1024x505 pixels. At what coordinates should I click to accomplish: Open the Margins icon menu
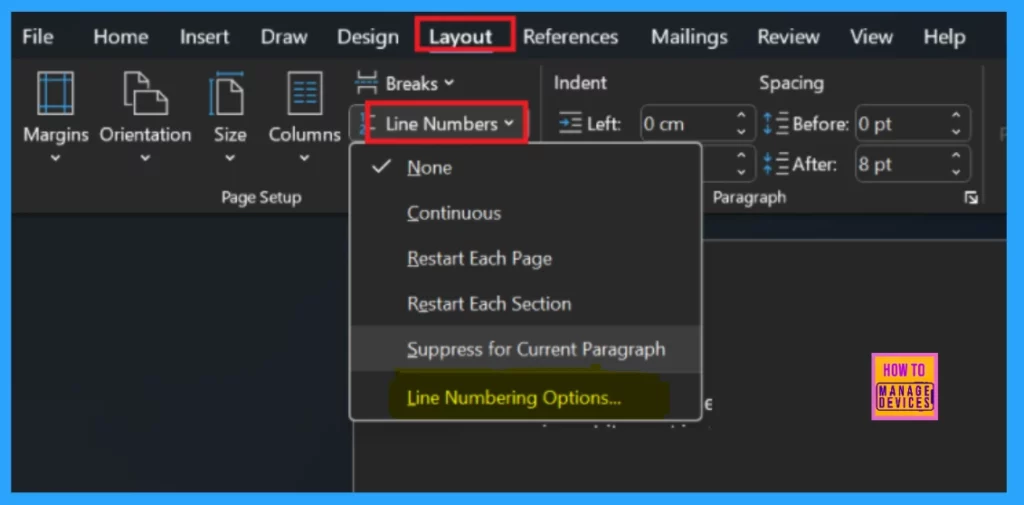click(56, 93)
